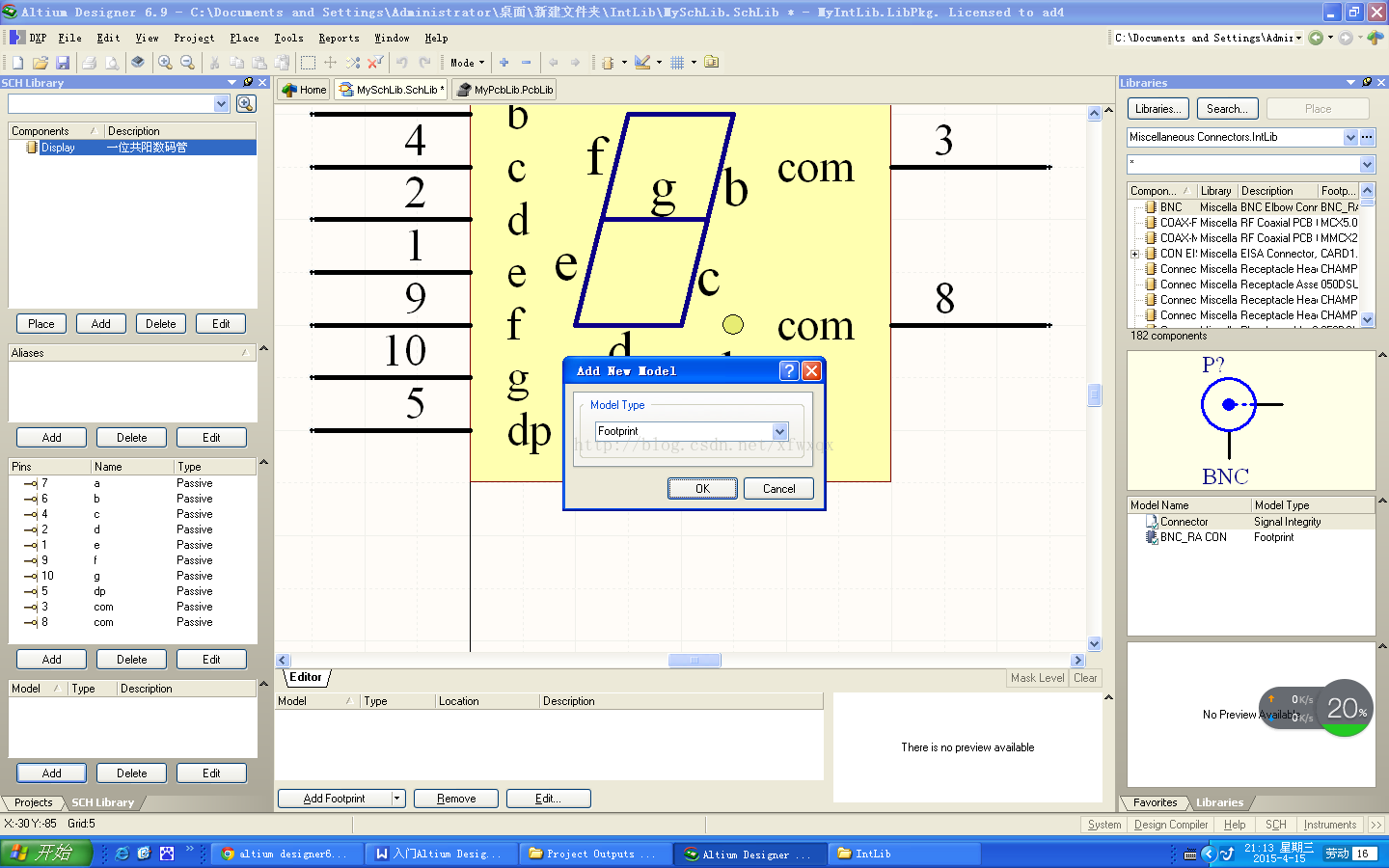Pin the Libraries panel

tap(1366, 83)
